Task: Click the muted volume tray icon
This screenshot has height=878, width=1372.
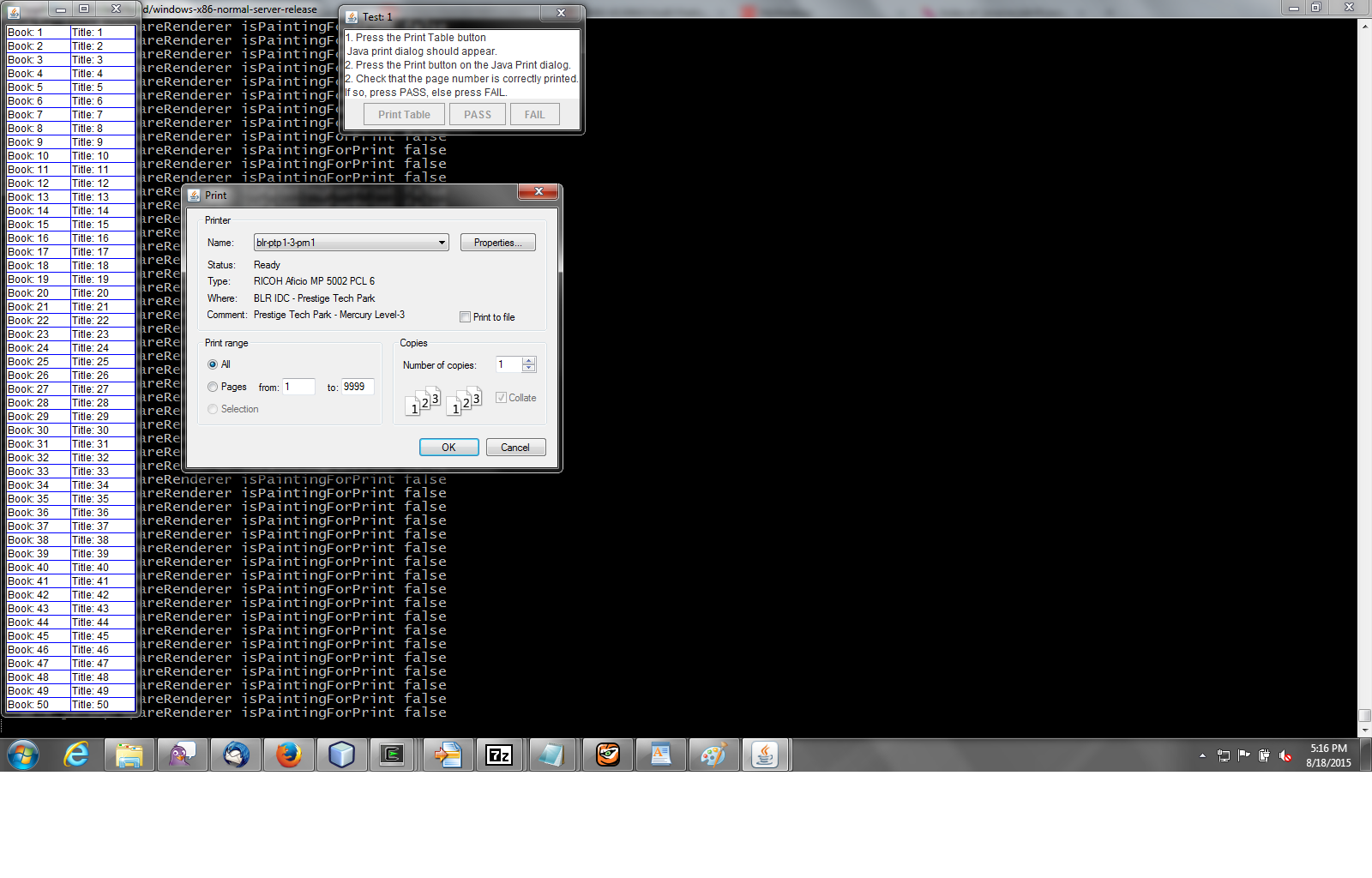Action: (1285, 755)
